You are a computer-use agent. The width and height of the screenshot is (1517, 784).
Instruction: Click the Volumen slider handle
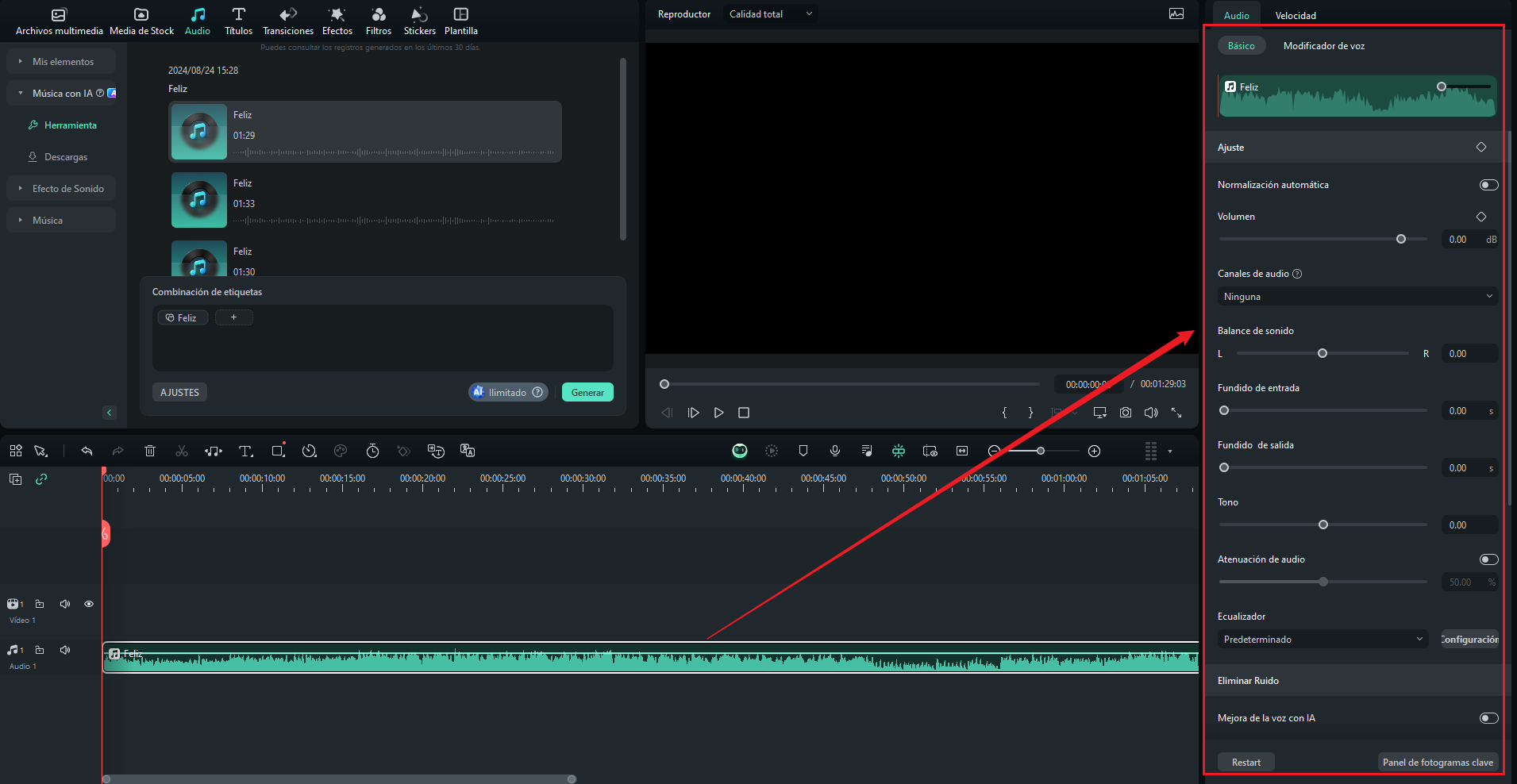pos(1401,239)
